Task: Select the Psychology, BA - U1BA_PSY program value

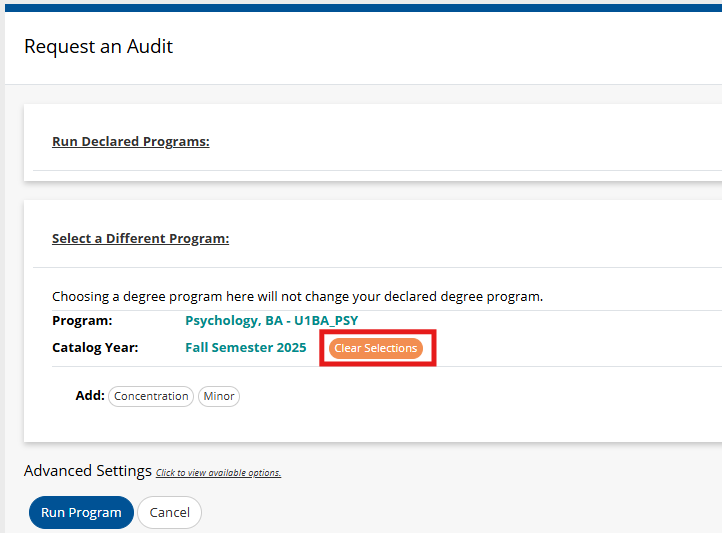Action: 272,320
